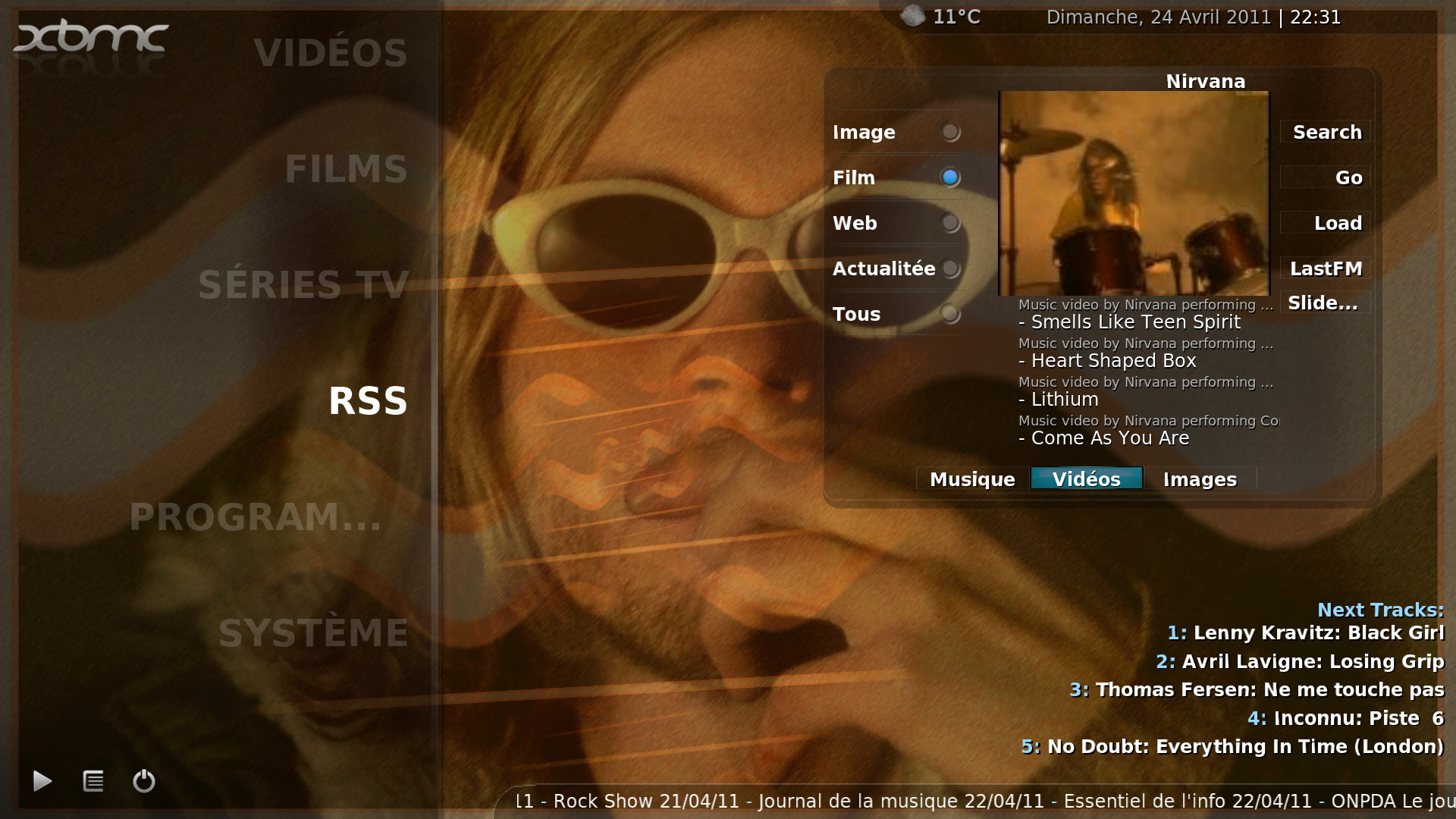Open the playlist icon next to play
This screenshot has height=819, width=1456.
93,780
